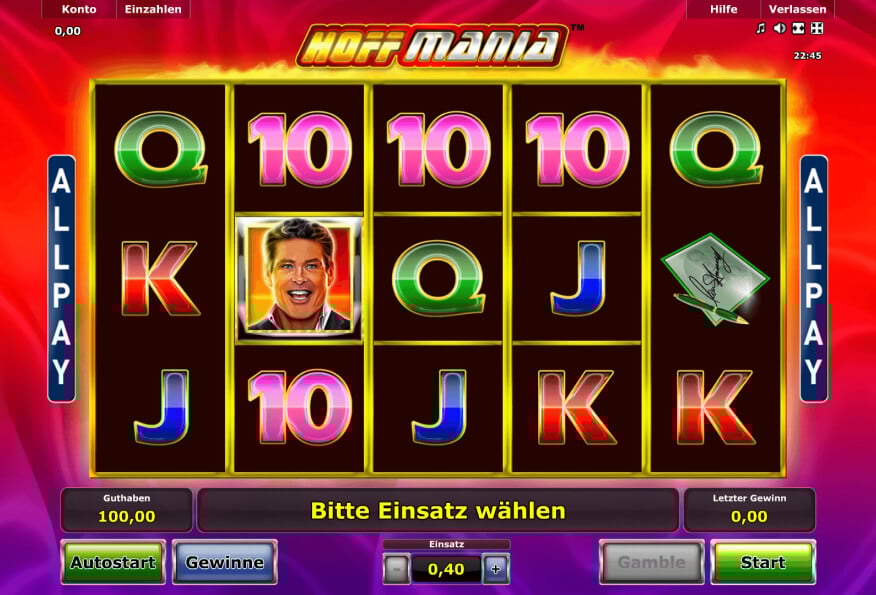This screenshot has height=595, width=876.
Task: Click the green Q on the first reel
Action: tap(161, 149)
